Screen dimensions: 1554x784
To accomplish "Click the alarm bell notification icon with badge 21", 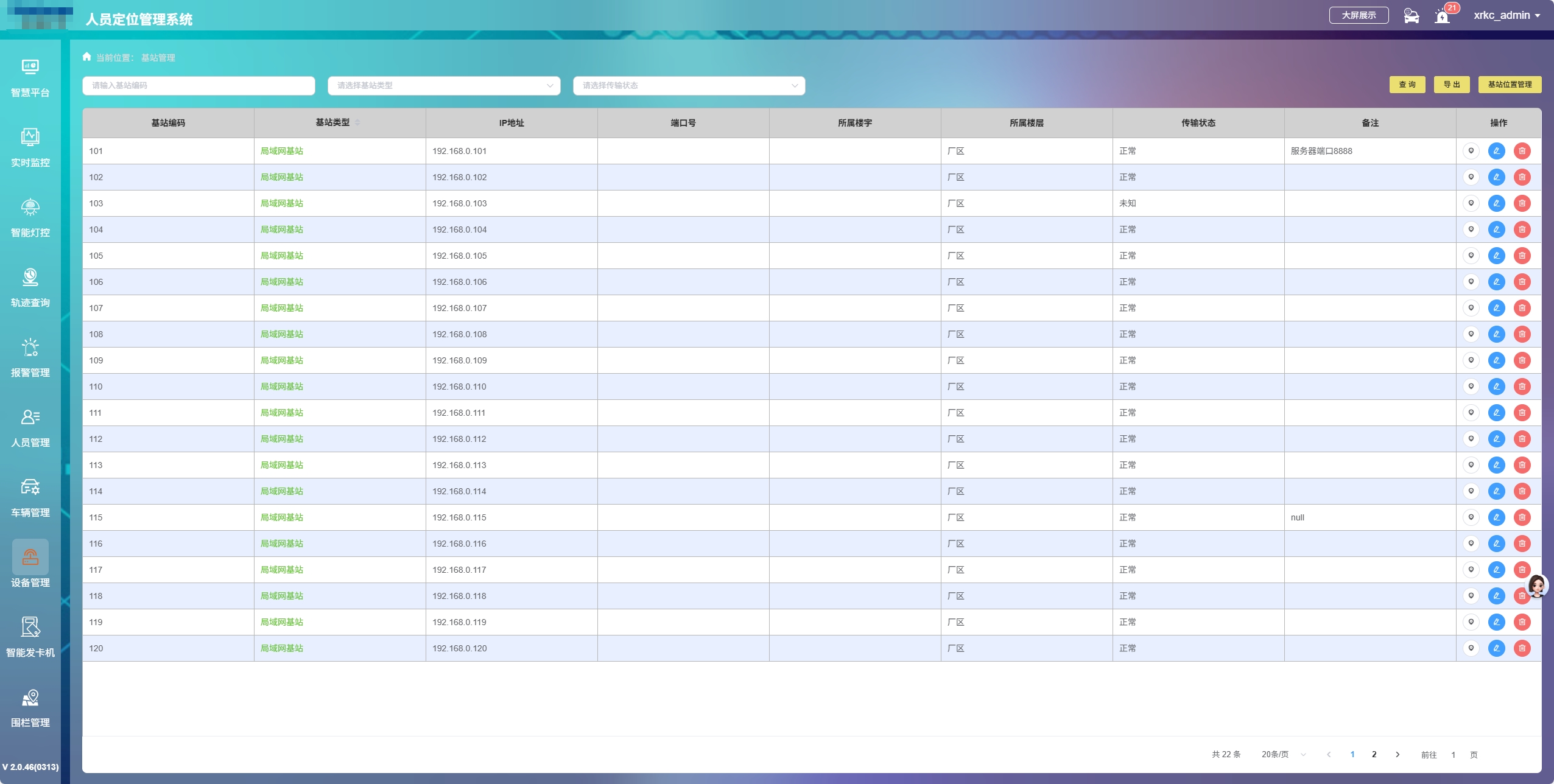I will click(1442, 16).
